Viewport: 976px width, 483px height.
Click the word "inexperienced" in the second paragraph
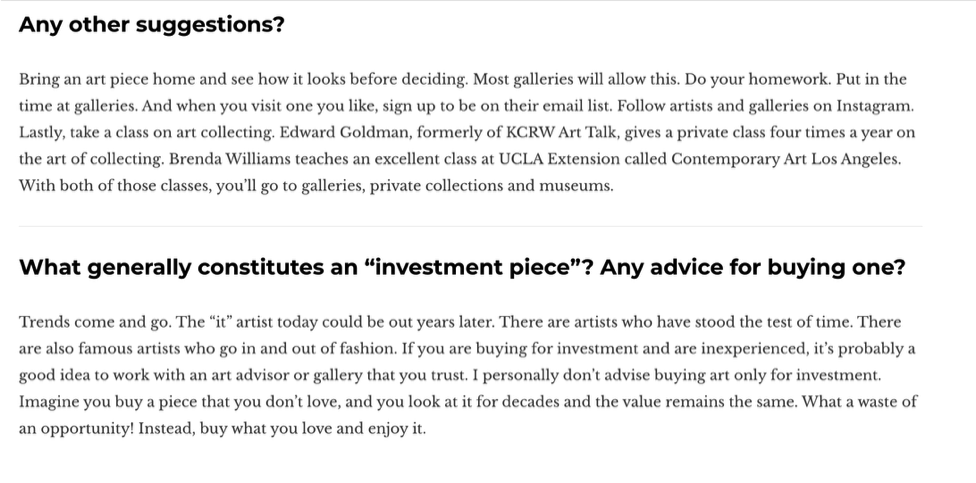click(754, 349)
